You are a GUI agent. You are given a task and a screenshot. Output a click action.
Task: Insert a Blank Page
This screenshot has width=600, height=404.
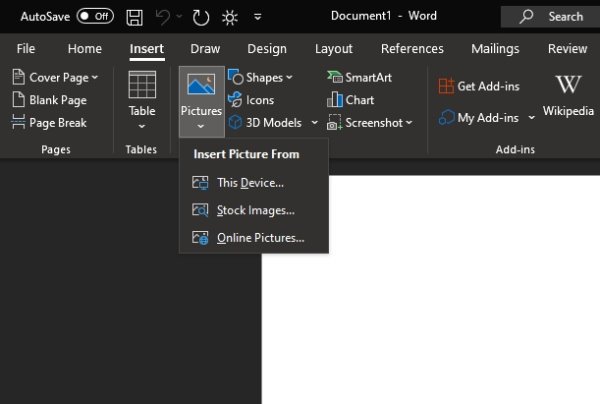click(49, 100)
